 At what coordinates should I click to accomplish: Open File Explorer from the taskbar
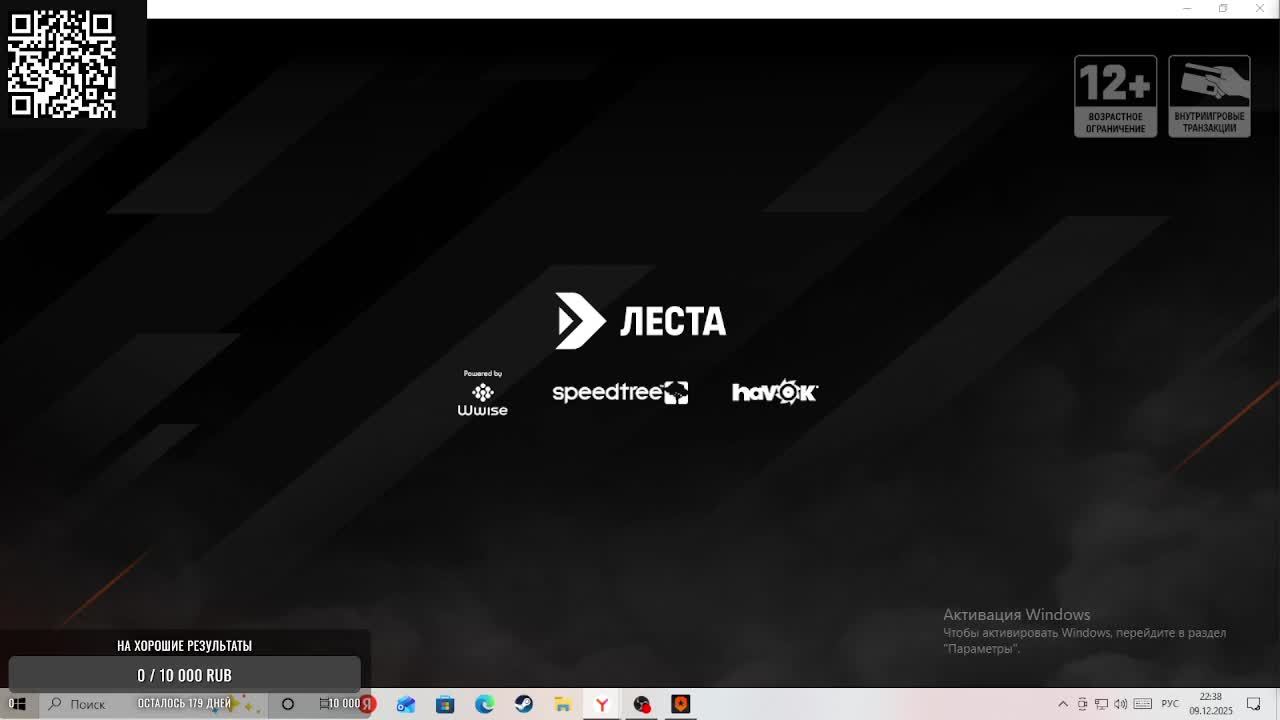tap(563, 704)
